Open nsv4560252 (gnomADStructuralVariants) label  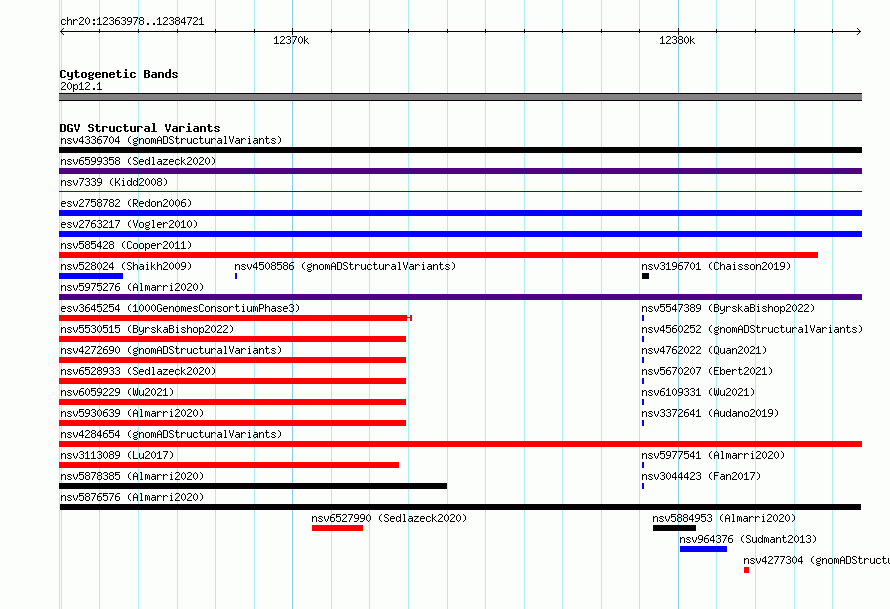tap(752, 329)
